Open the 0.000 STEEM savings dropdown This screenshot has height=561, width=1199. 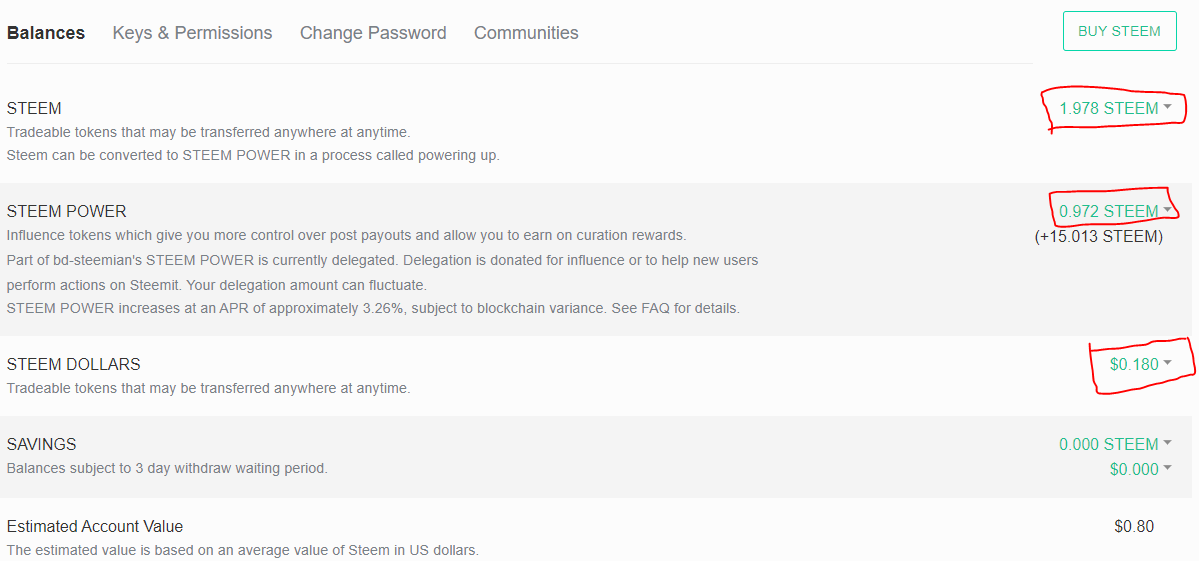coord(1115,444)
